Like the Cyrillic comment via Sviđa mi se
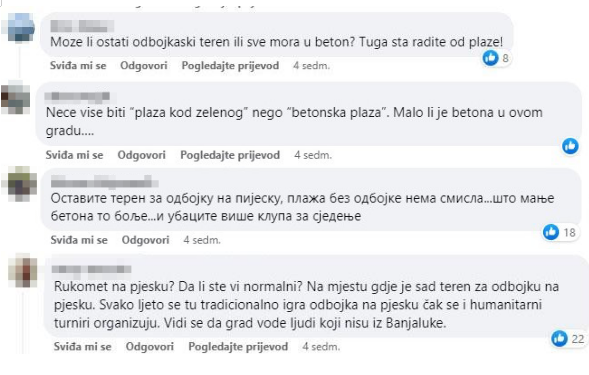This screenshot has width=589, height=375. coord(79,240)
